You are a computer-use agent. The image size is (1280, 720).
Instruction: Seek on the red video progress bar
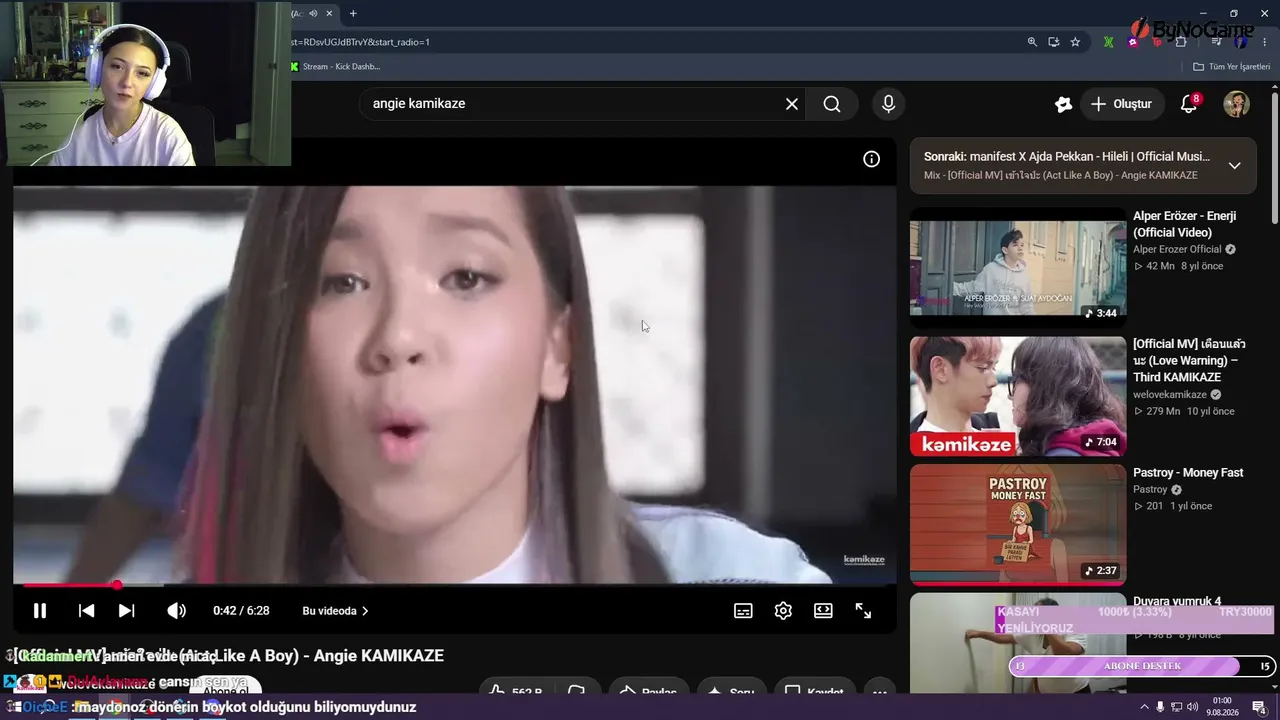454,585
